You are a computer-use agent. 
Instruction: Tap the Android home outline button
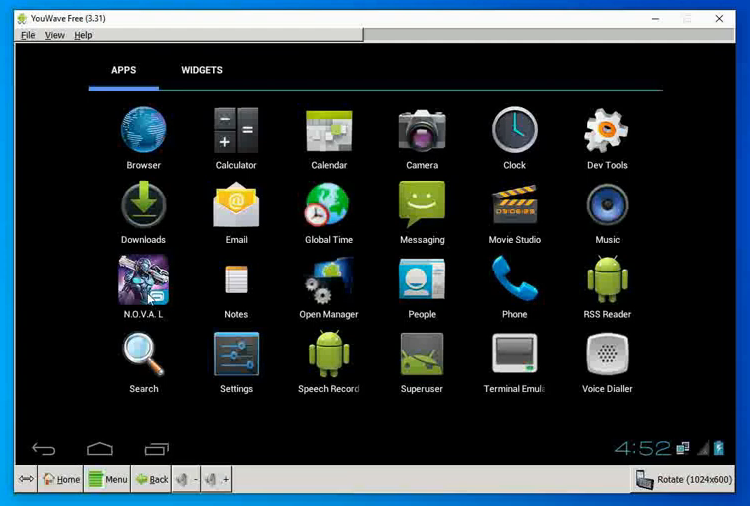100,449
